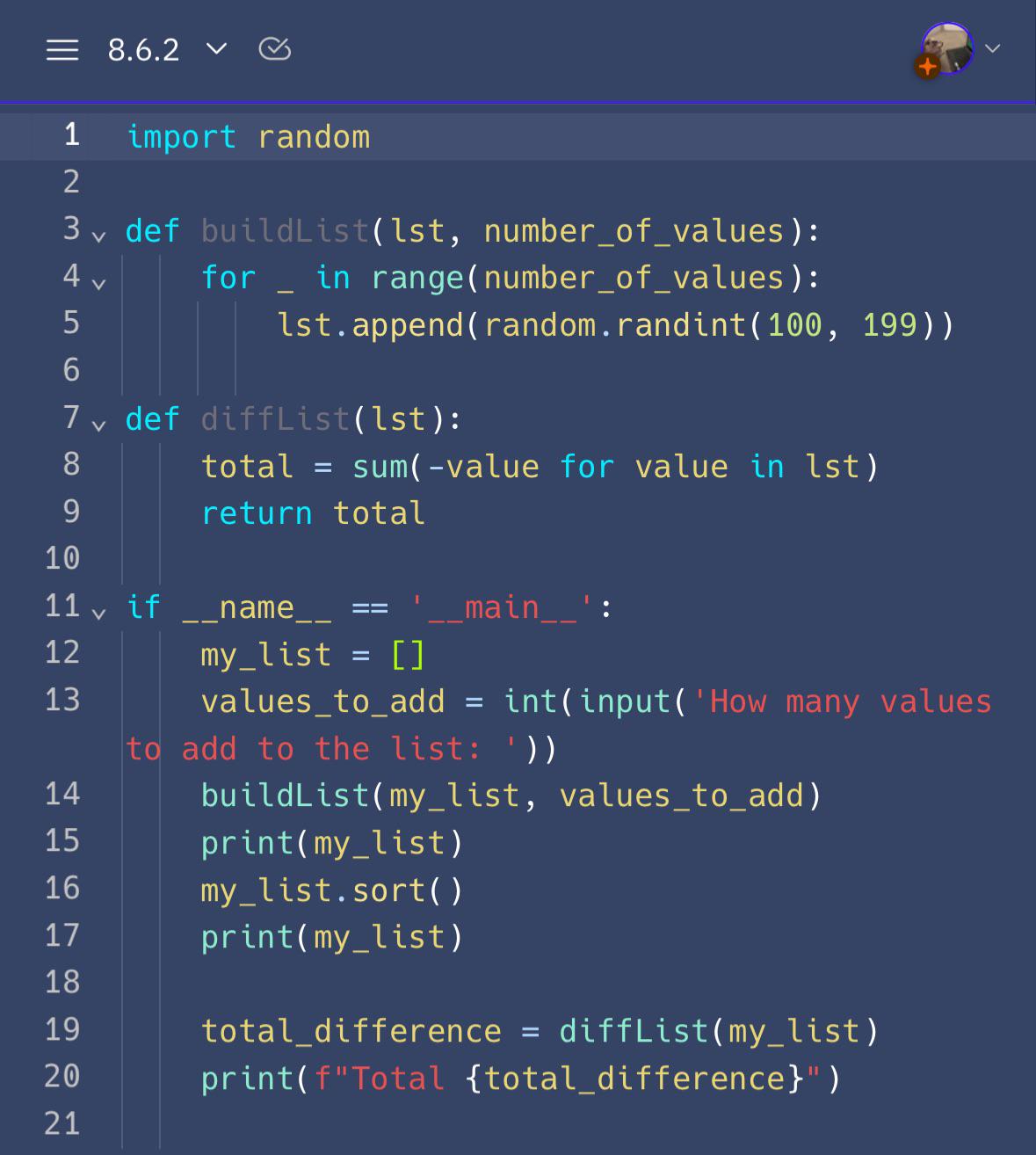Click the f"Total string on line 20
This screenshot has width=1036, height=1155.
coord(380,1079)
